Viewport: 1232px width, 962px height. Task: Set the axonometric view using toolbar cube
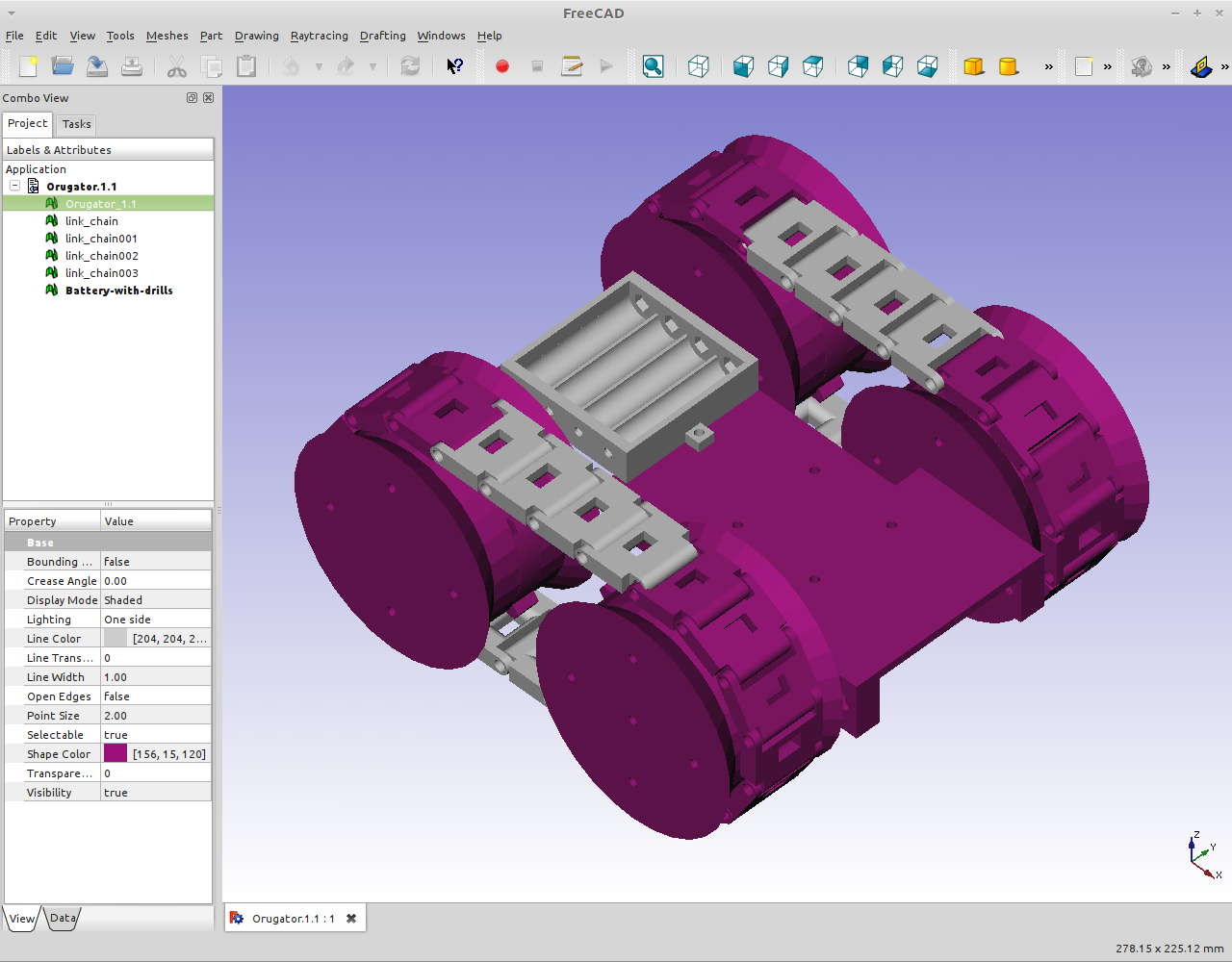(x=699, y=66)
